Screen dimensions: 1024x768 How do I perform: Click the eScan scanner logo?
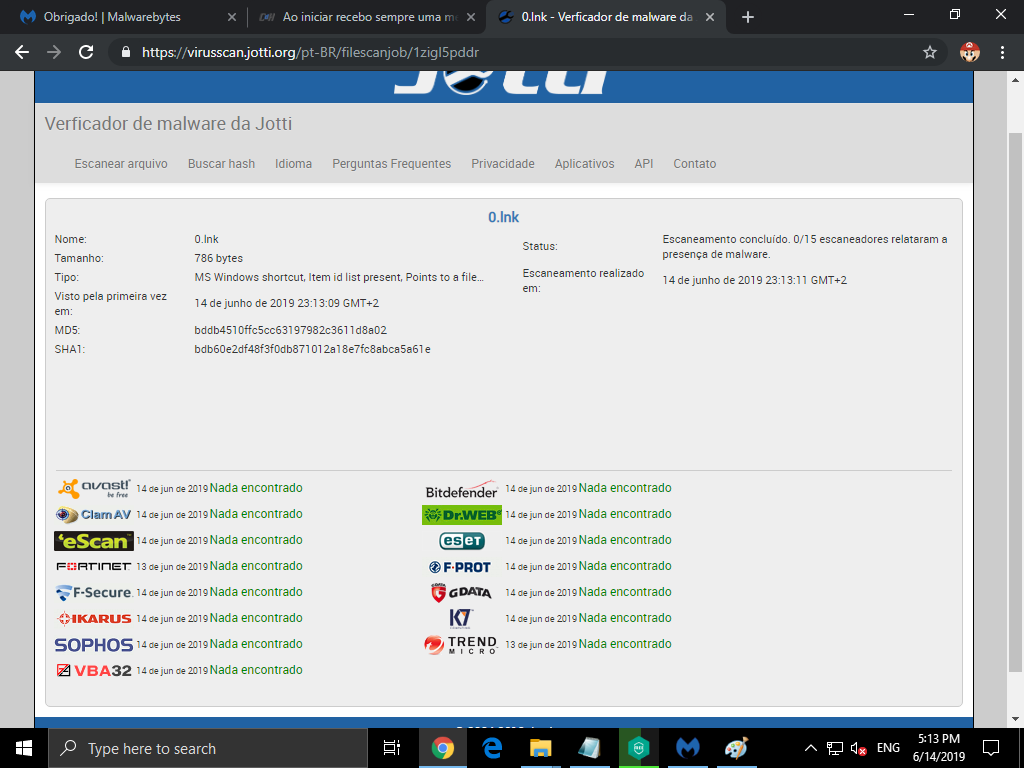(94, 541)
